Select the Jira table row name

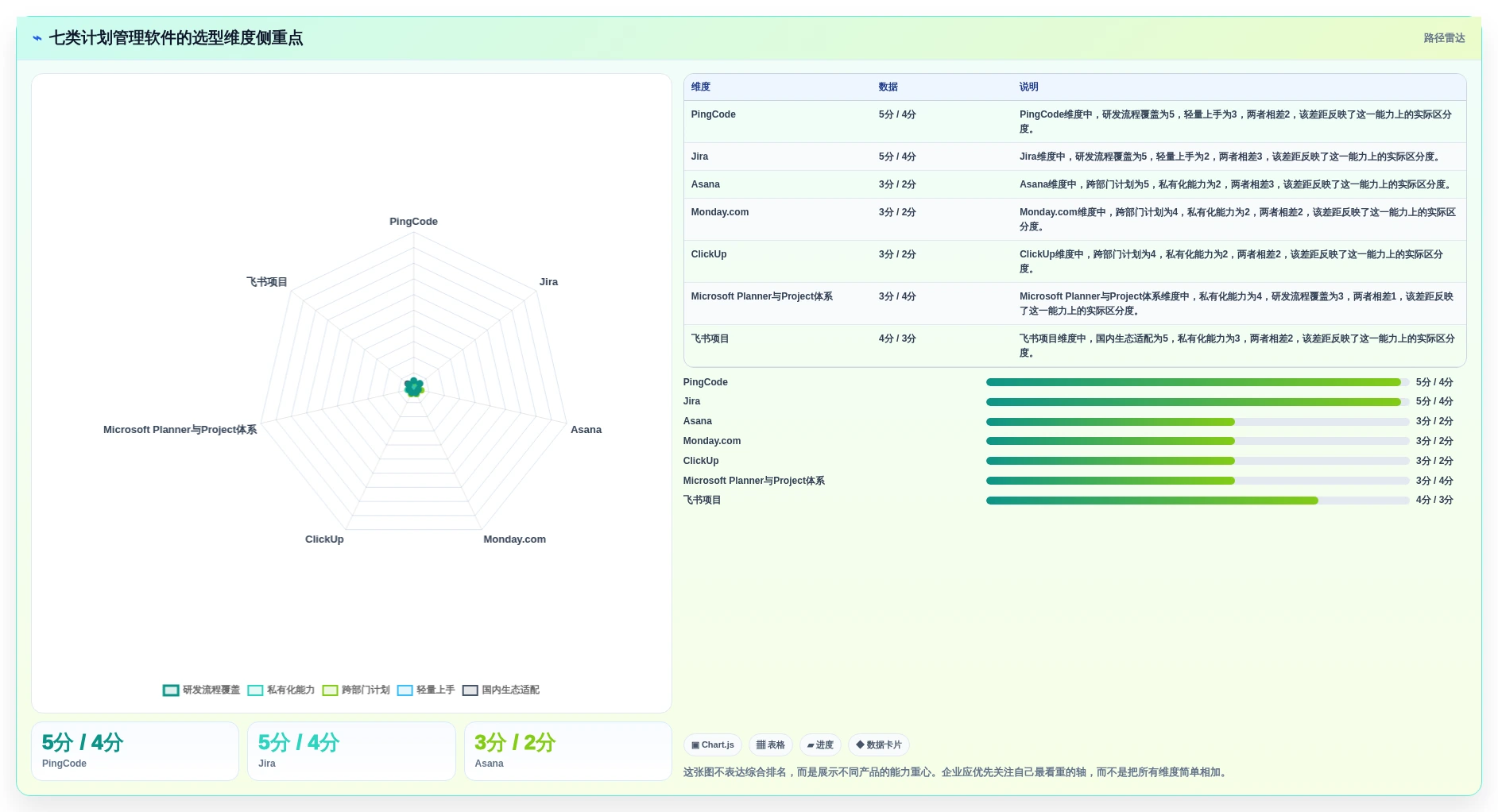(699, 157)
